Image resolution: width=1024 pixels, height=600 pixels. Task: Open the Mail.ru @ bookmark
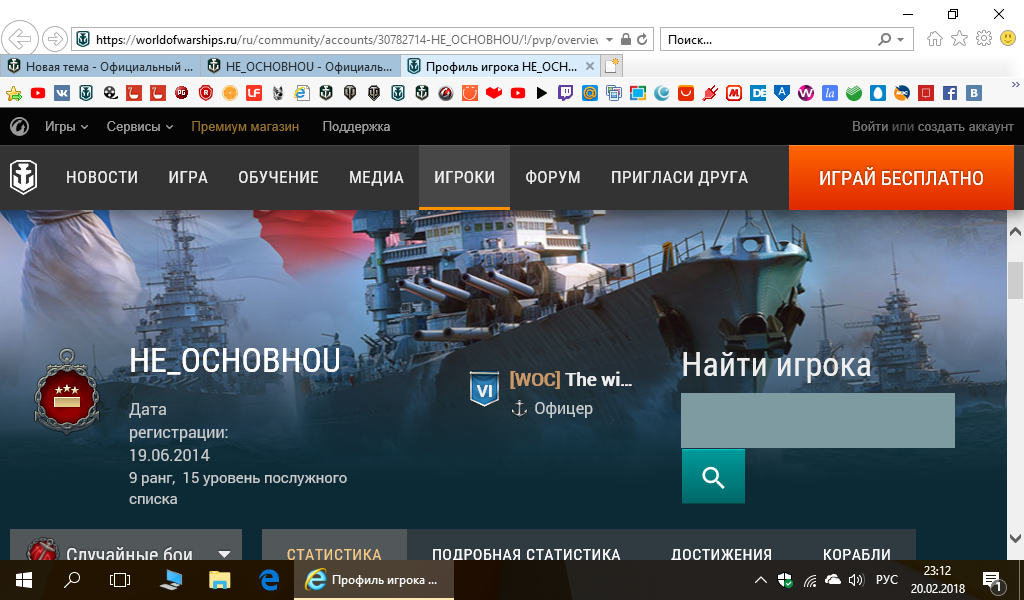tap(590, 93)
